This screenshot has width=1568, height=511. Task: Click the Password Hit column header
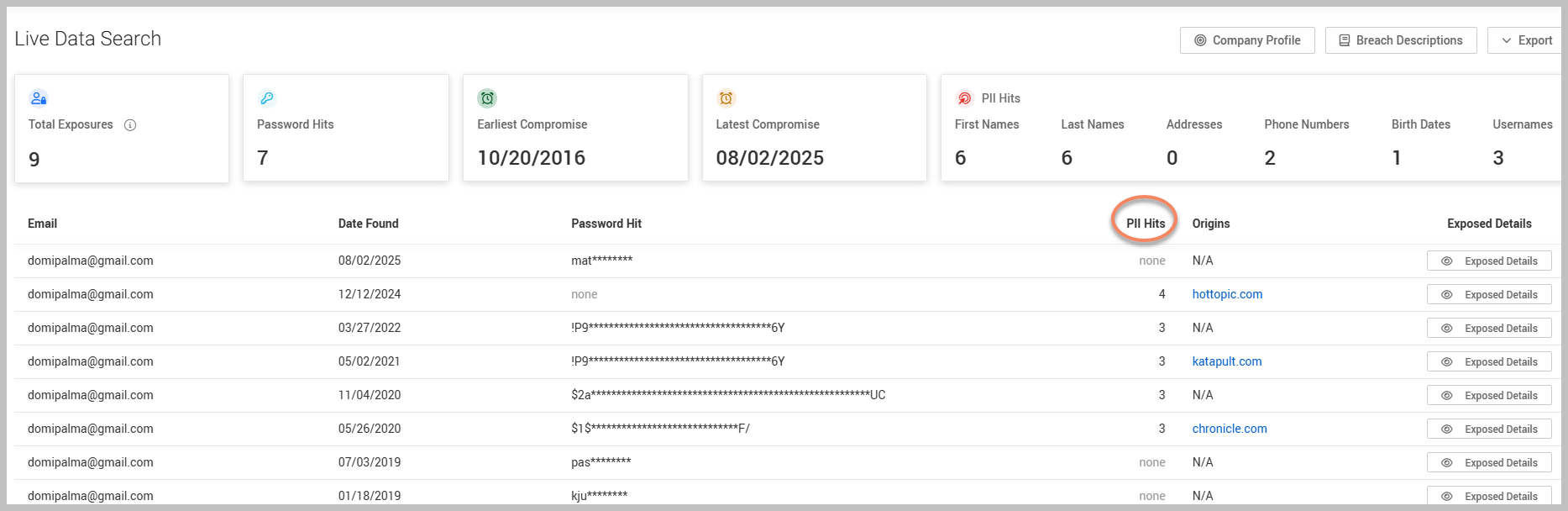(x=606, y=224)
